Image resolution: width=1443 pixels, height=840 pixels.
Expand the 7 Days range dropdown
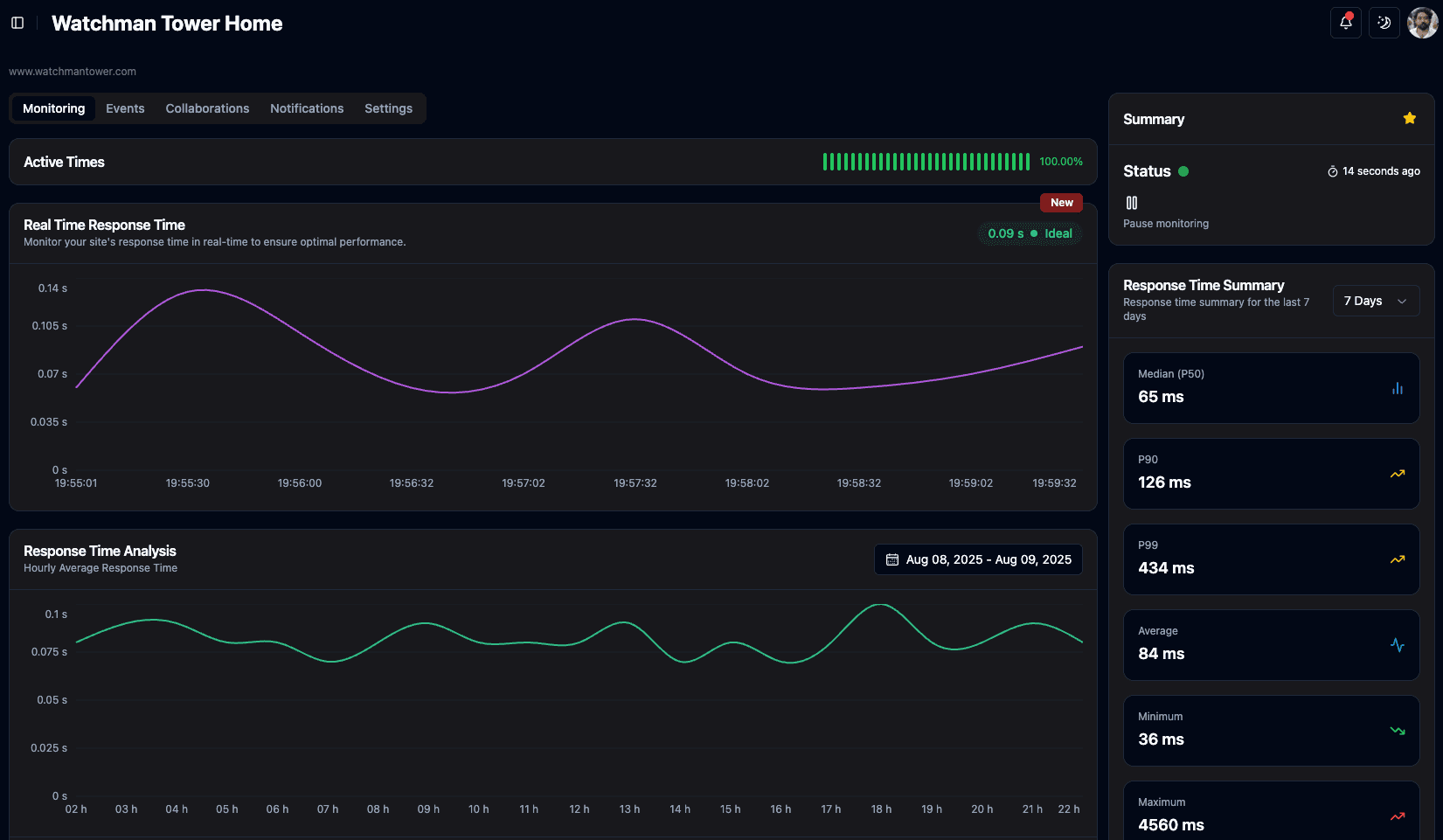pyautogui.click(x=1375, y=301)
